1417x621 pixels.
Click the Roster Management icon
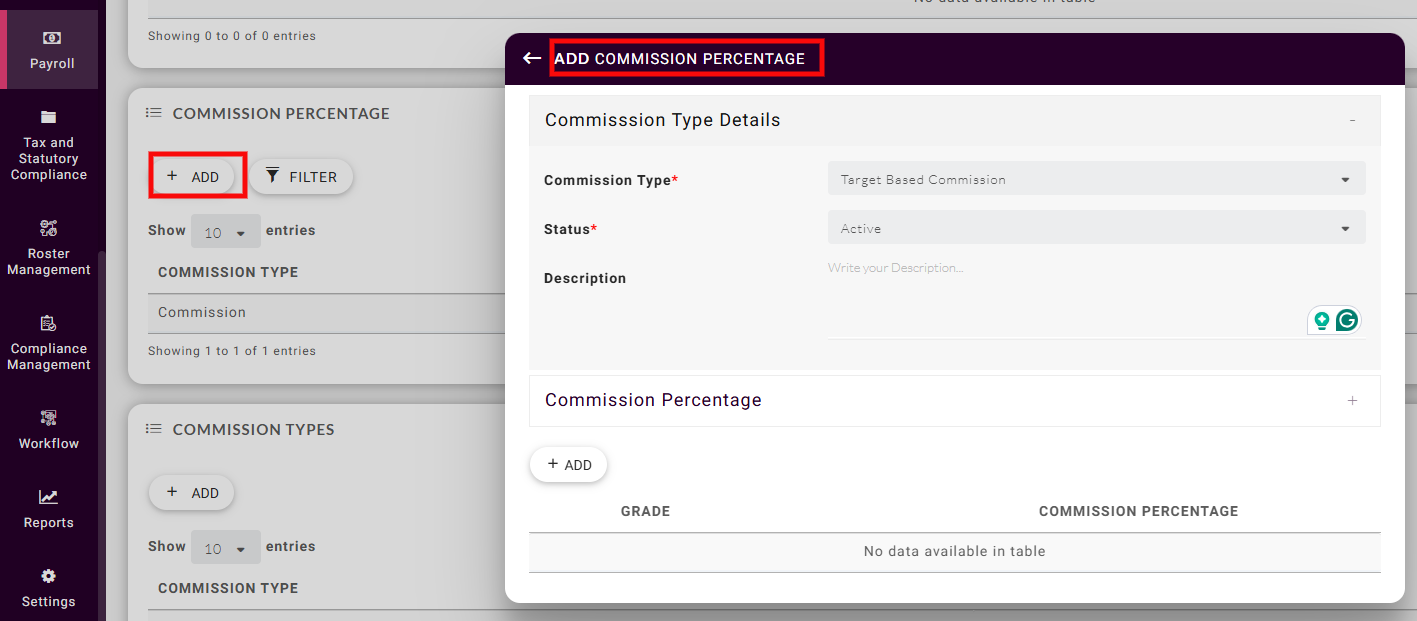pyautogui.click(x=48, y=228)
